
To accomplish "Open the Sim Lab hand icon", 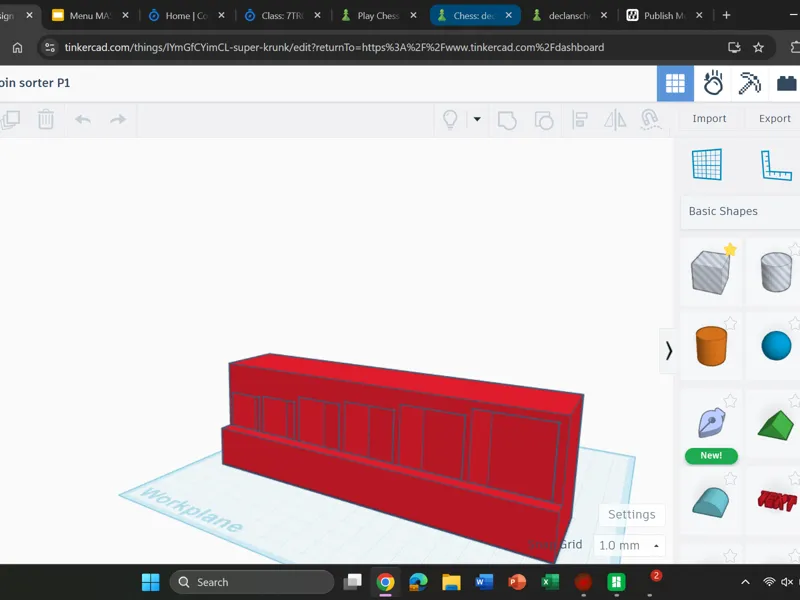I will click(713, 83).
